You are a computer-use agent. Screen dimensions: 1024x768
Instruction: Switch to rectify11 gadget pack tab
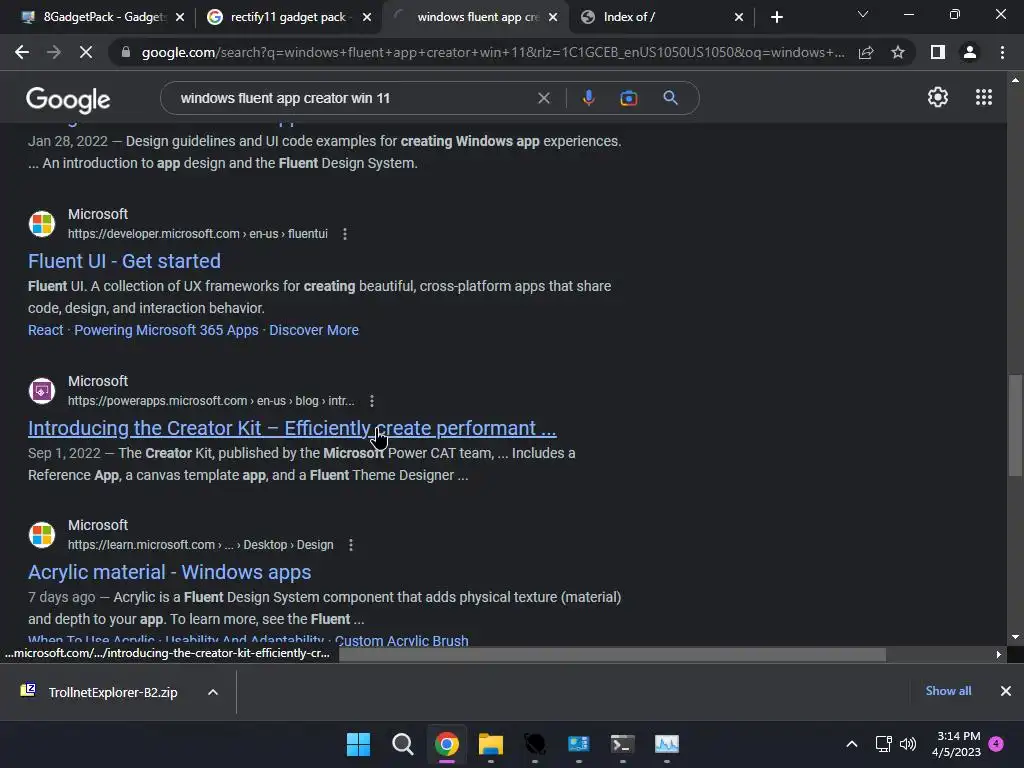pyautogui.click(x=286, y=17)
